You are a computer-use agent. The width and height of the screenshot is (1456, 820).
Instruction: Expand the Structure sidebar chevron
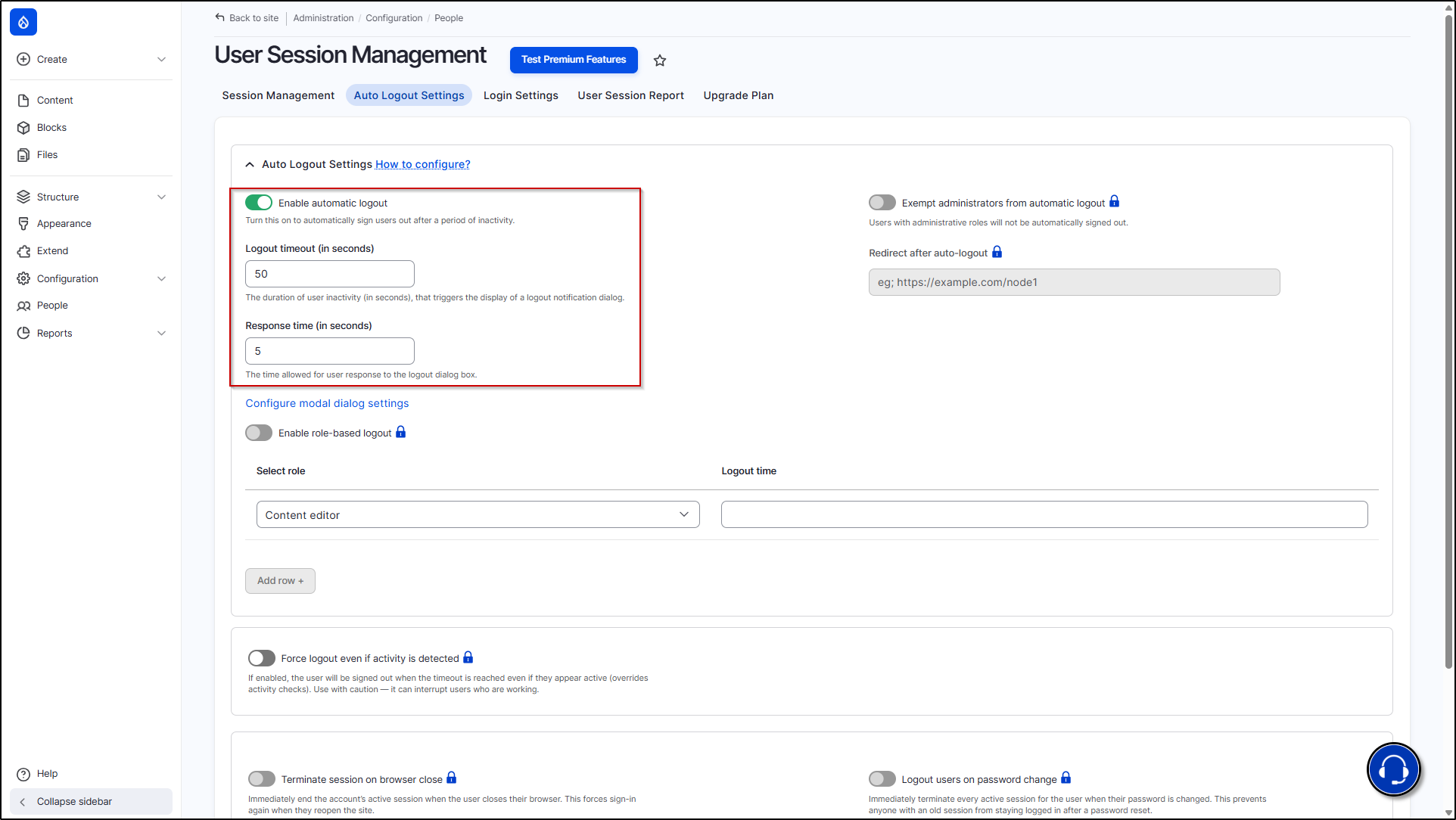(161, 197)
